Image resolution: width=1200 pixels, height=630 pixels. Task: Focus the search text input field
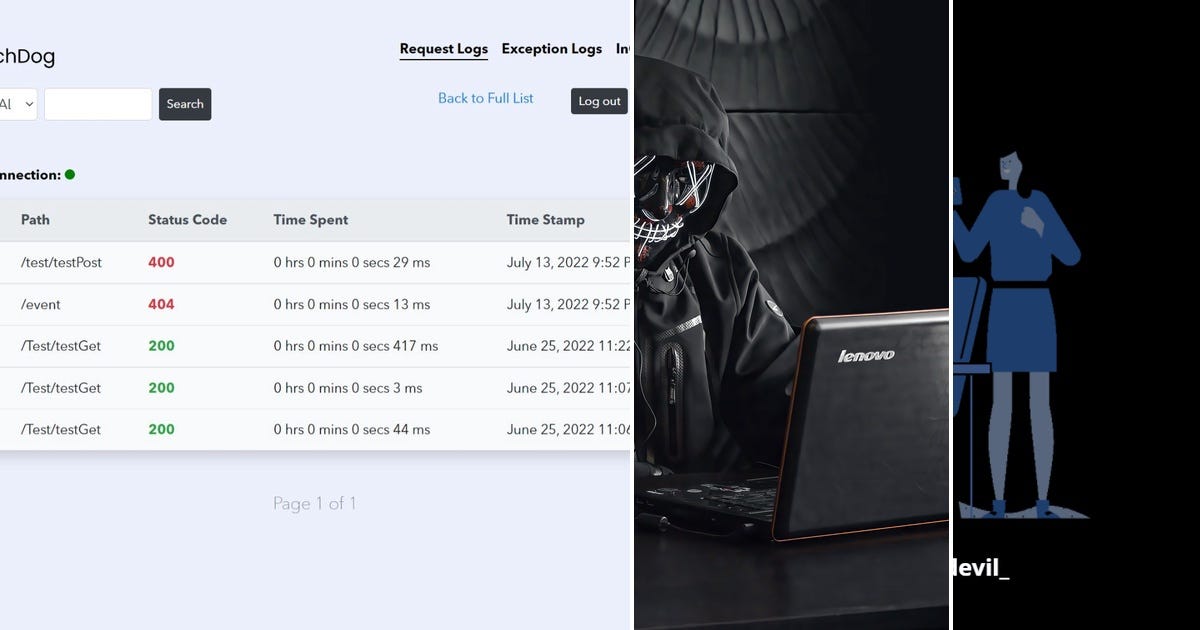[98, 104]
